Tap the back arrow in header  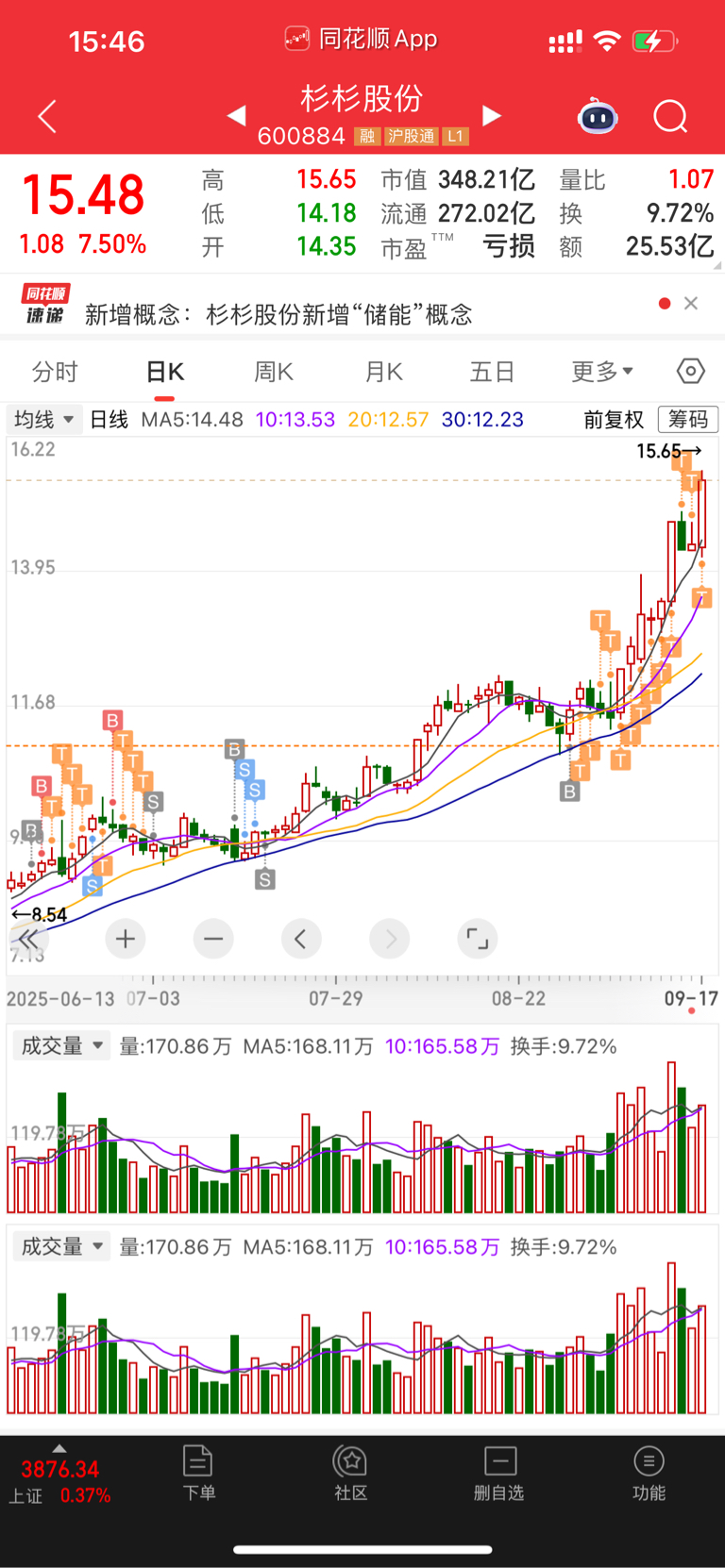[47, 116]
